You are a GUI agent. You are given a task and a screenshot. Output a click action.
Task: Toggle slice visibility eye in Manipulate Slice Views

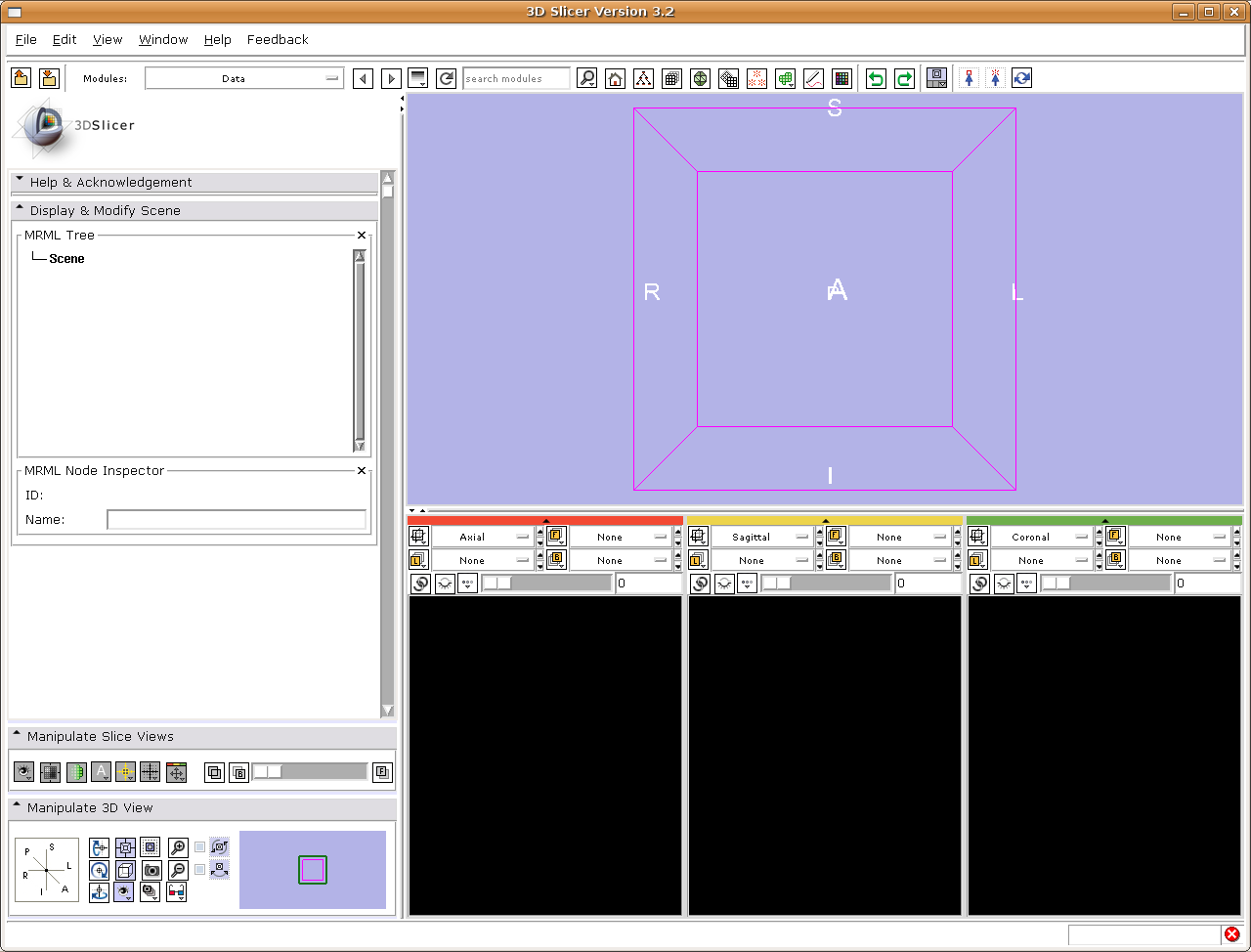click(24, 772)
